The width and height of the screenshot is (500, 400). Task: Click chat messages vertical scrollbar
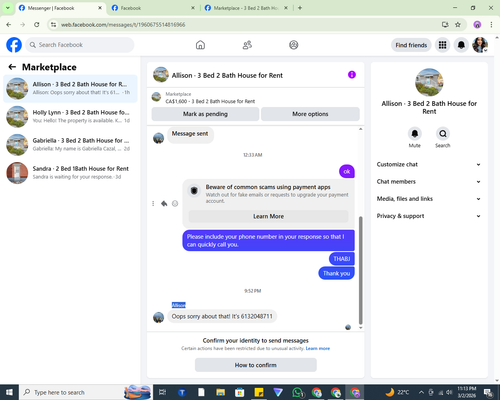tap(360, 270)
